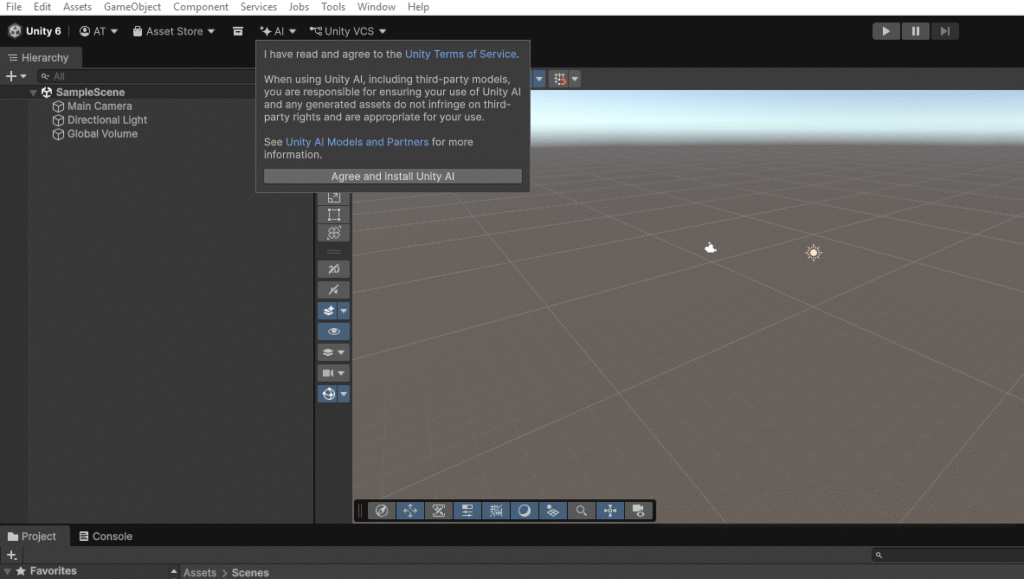
Task: Select the sun light gizmo in scene
Action: [813, 253]
